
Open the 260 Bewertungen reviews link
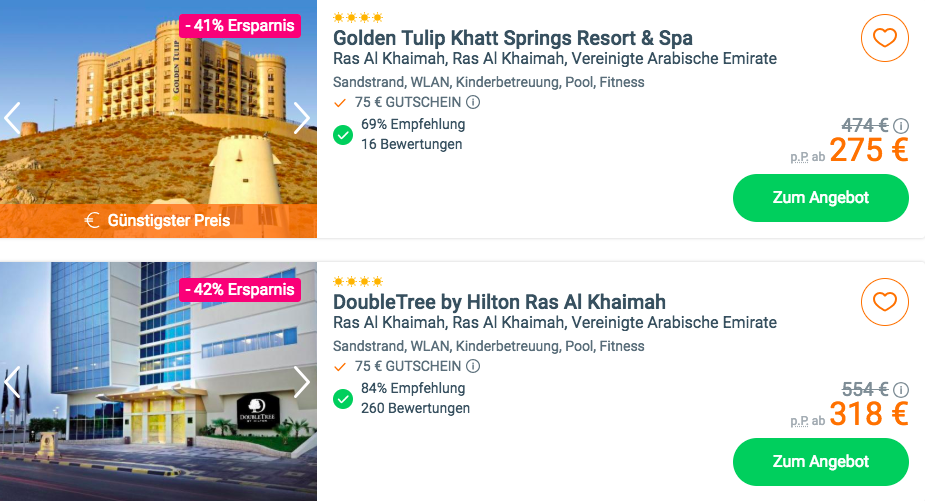click(415, 408)
